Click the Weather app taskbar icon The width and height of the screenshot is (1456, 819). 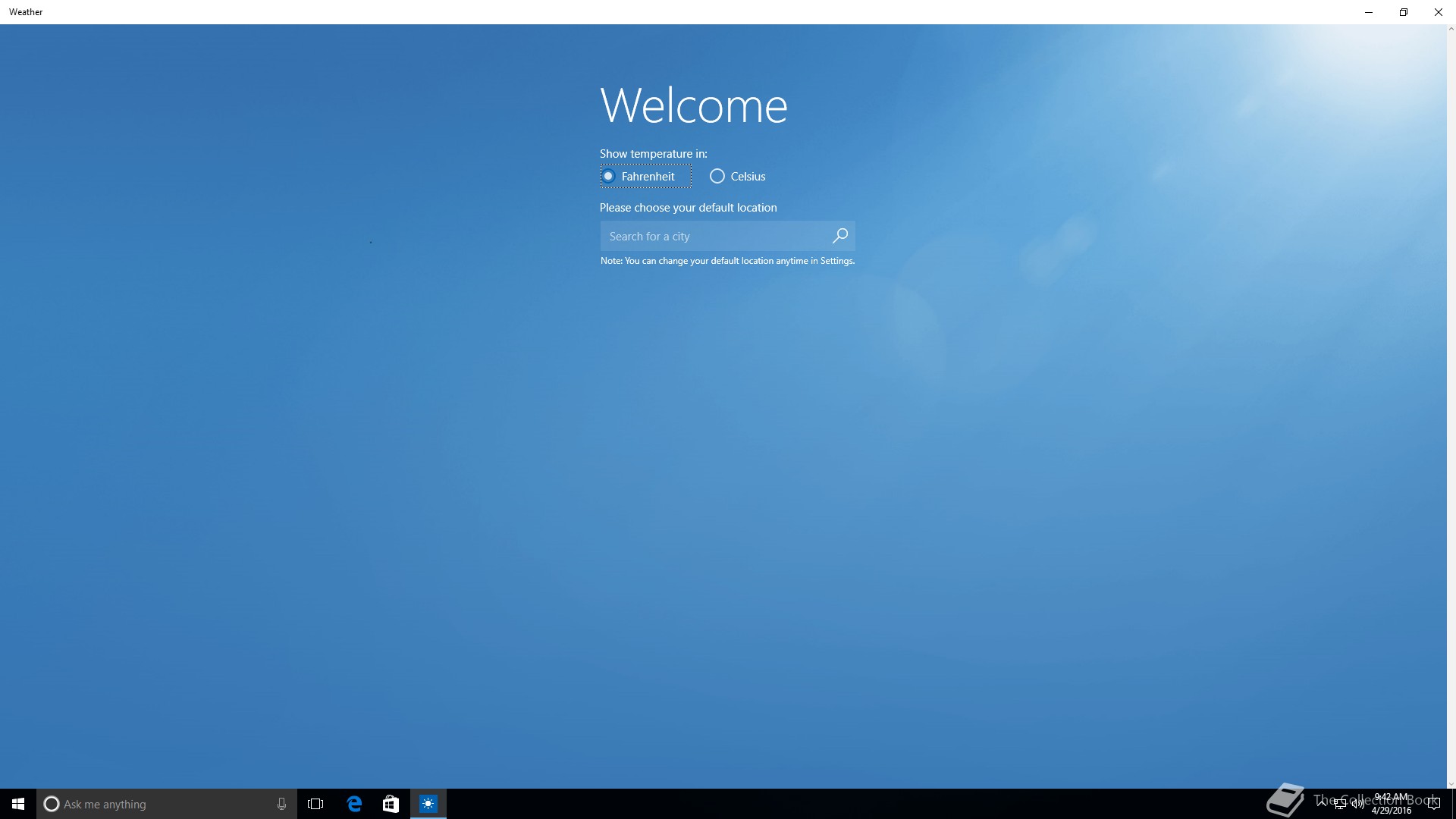tap(428, 804)
